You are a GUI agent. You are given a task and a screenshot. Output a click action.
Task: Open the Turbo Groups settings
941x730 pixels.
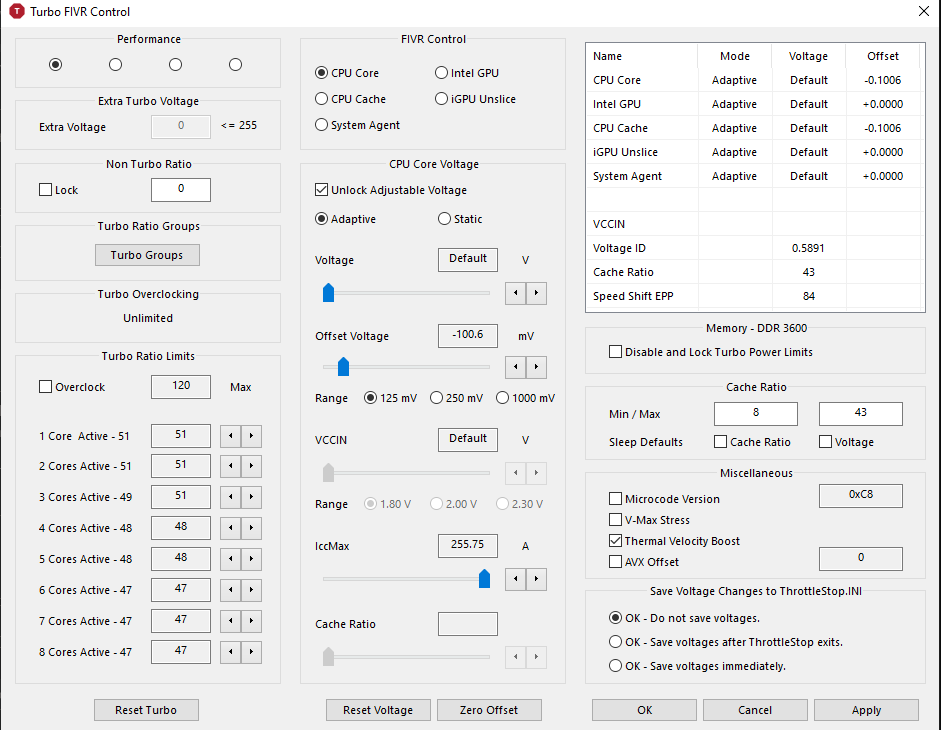click(147, 255)
